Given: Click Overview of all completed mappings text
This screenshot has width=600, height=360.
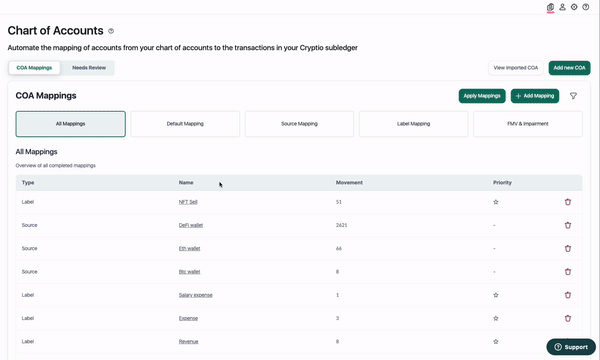Looking at the screenshot, I should pos(55,166).
